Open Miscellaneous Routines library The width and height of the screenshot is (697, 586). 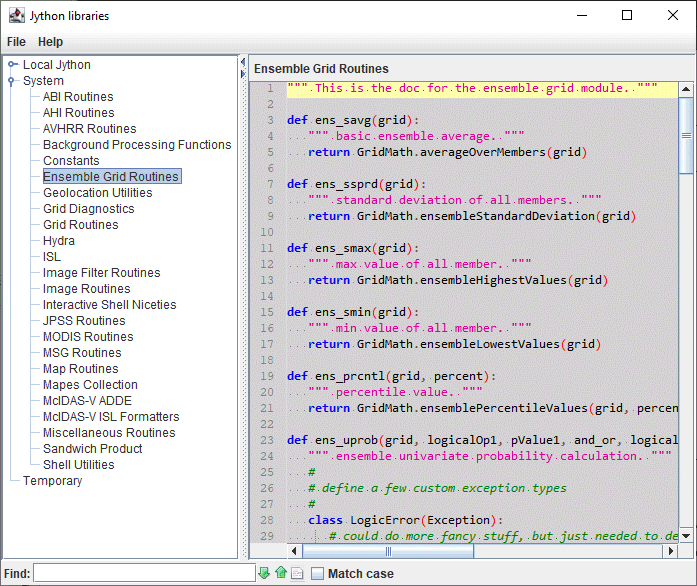(109, 433)
